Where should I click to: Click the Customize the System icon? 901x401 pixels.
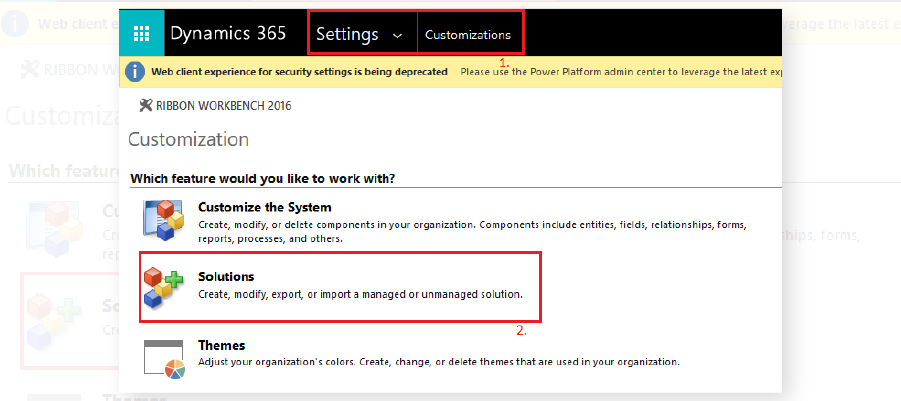pos(163,219)
